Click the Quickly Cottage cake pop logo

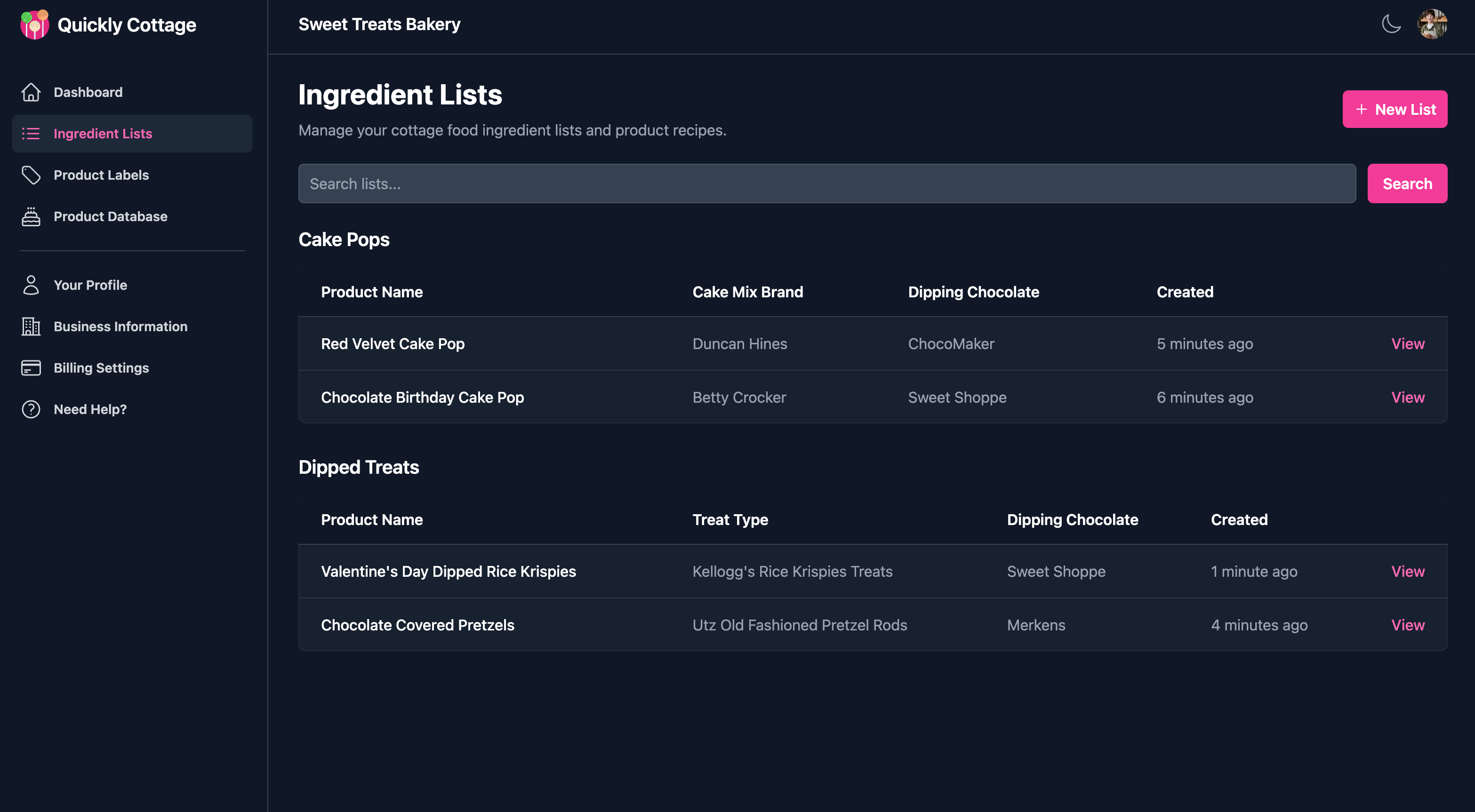point(34,24)
